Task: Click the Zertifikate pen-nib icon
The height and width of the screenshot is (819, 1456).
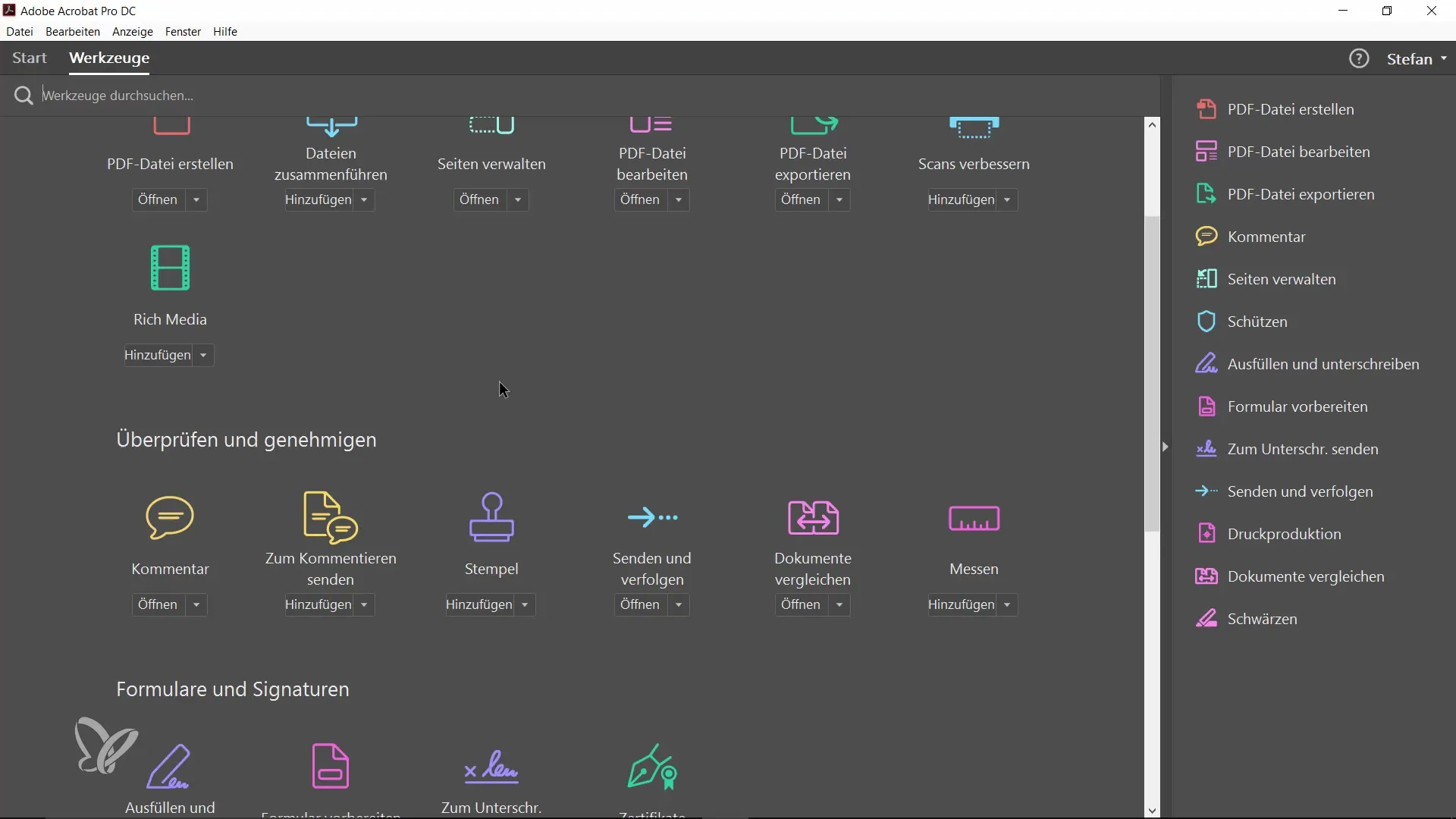Action: [652, 767]
